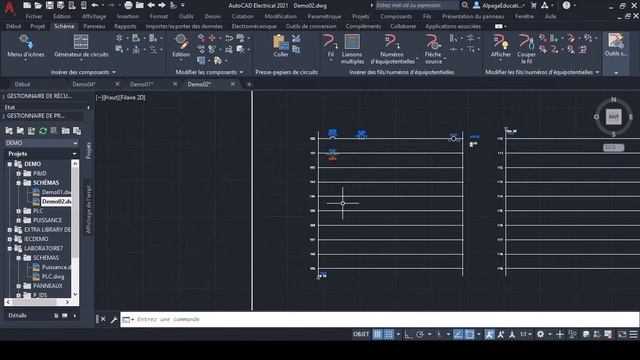Go to the previous project drawing arrow
Viewport: 640px width, 360px height.
point(151,5)
